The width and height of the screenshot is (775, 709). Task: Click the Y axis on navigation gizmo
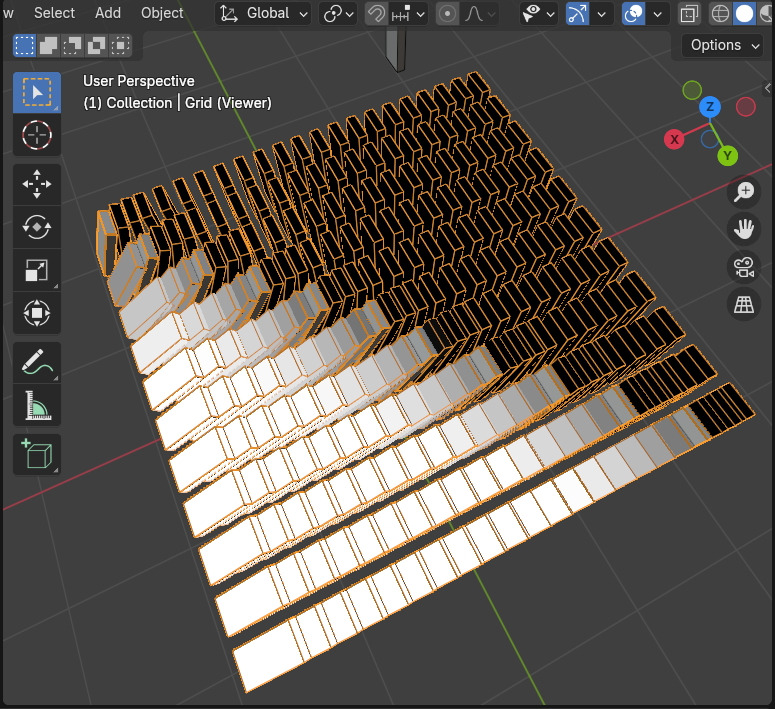(728, 156)
